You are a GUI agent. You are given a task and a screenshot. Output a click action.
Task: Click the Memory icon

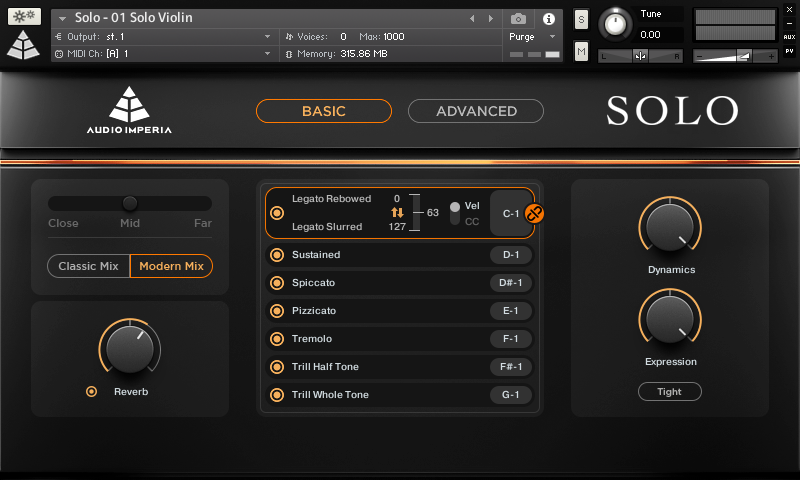289,54
